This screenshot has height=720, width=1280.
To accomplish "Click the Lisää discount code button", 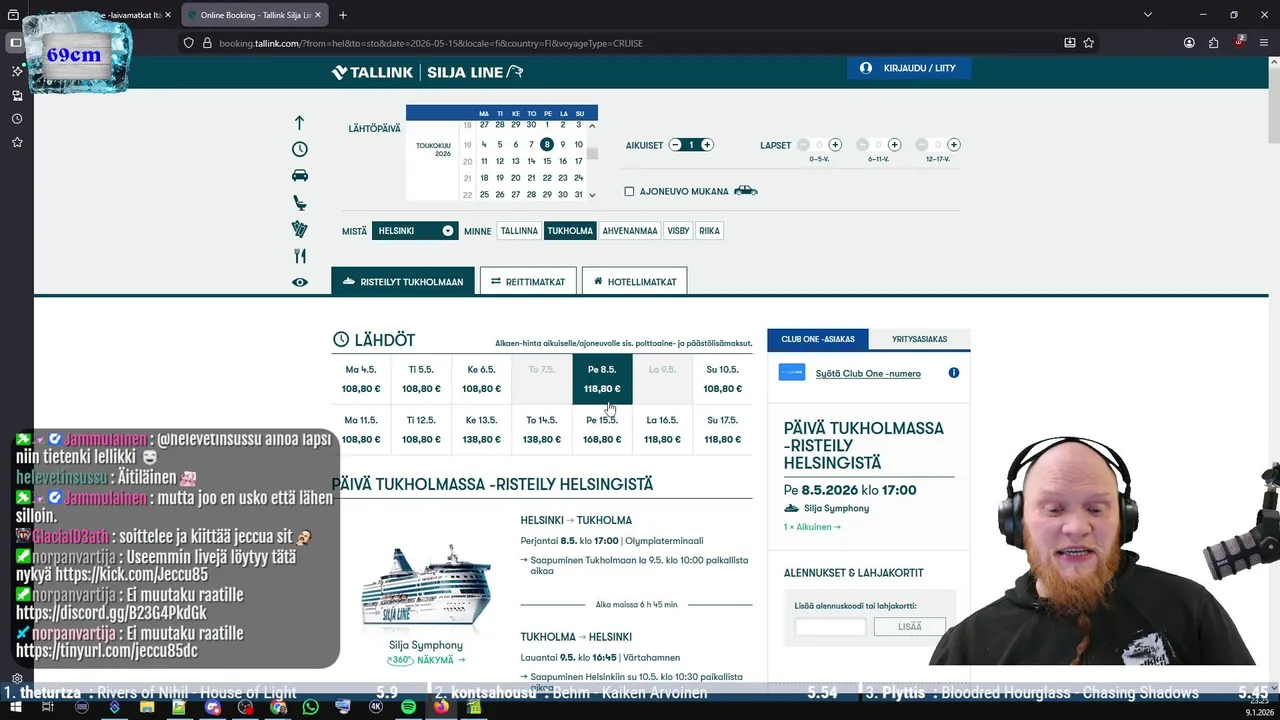I will click(910, 627).
